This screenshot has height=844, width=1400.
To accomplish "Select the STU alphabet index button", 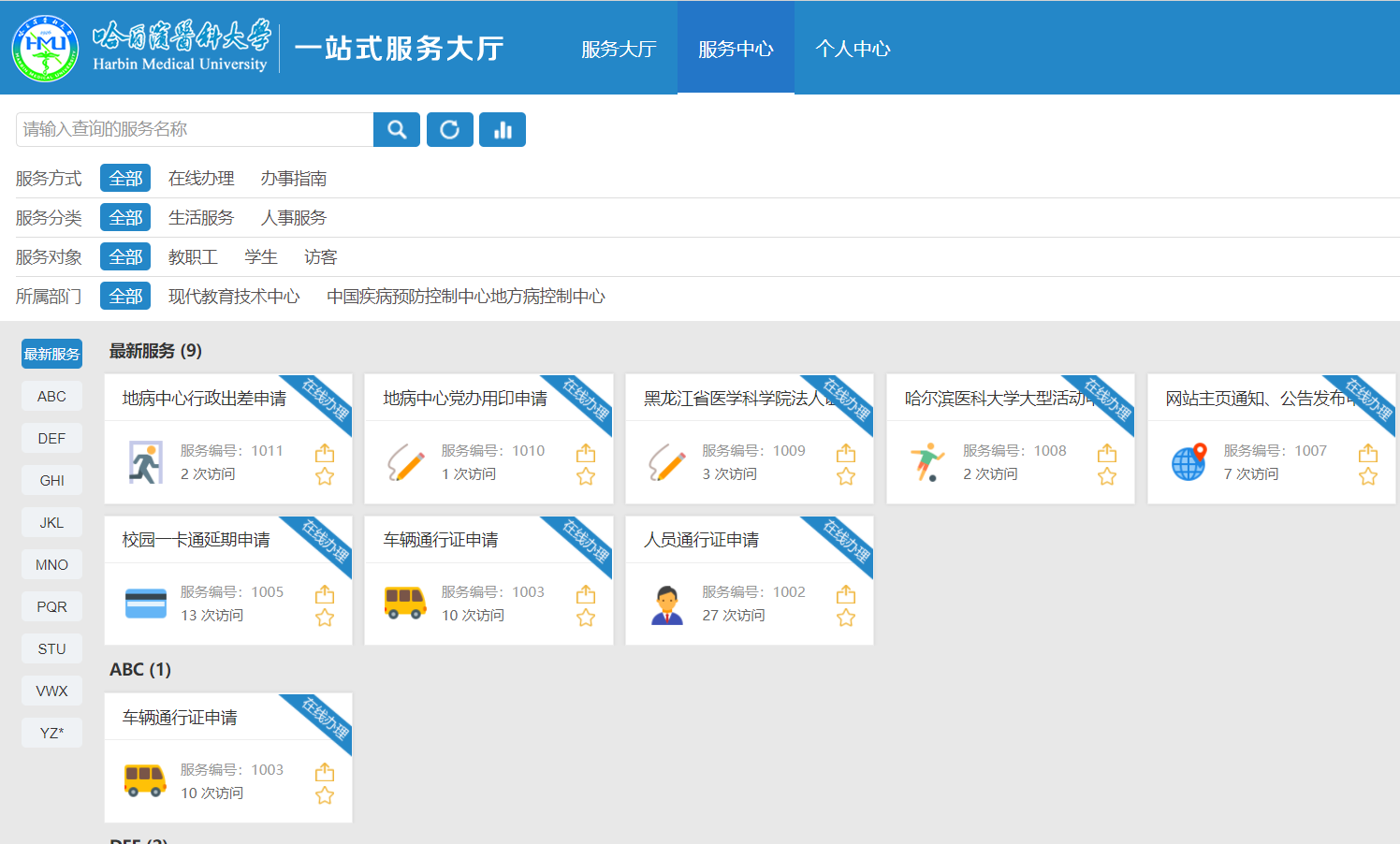I will point(51,649).
